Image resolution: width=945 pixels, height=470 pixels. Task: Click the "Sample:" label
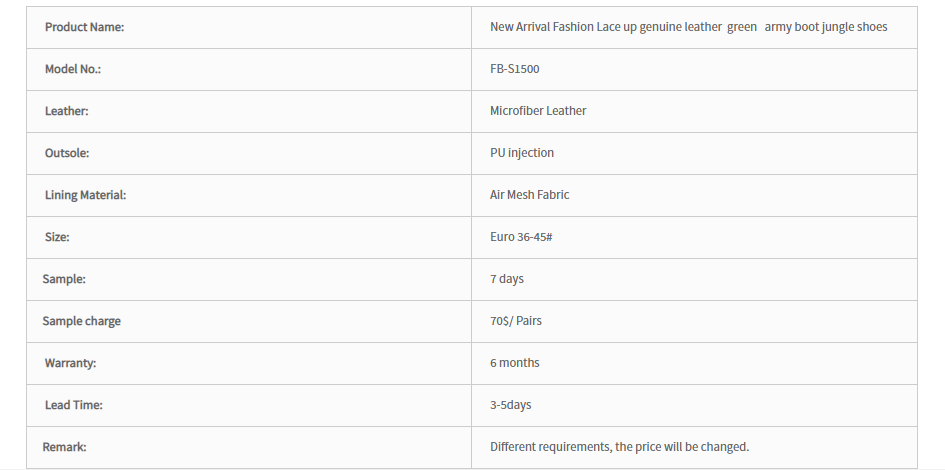coord(64,279)
